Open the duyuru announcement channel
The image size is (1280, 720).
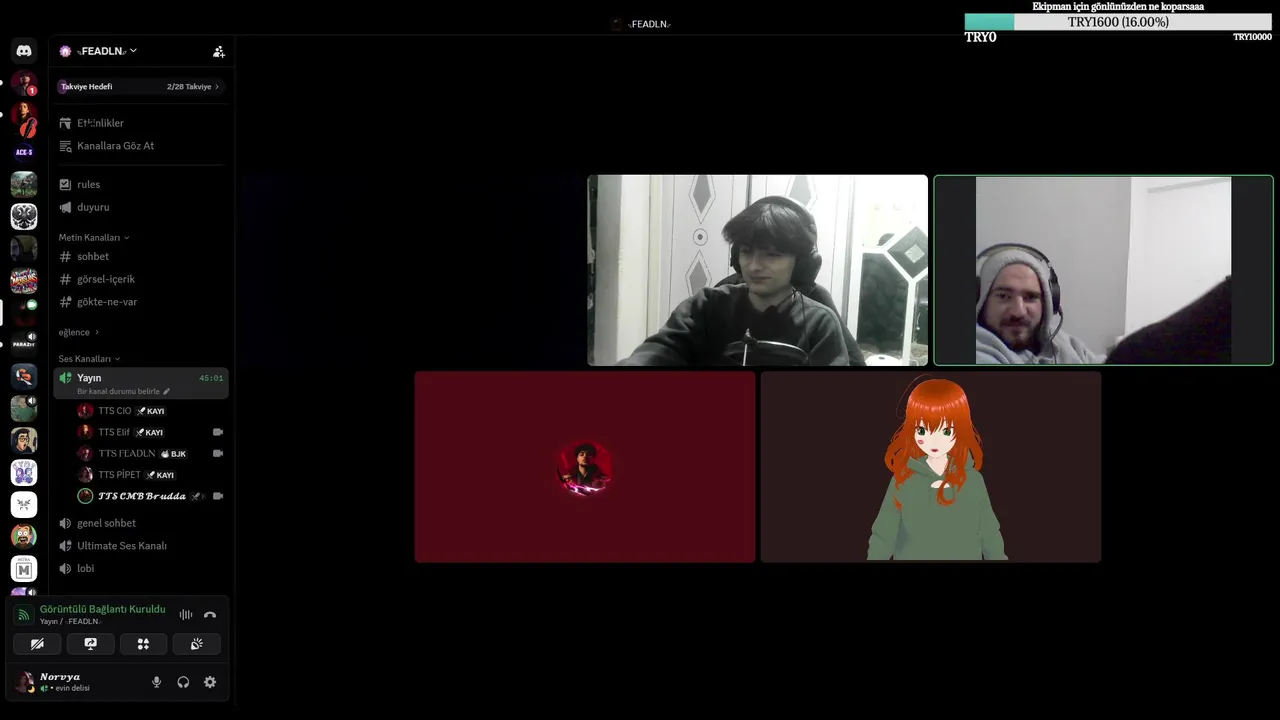(x=141, y=207)
